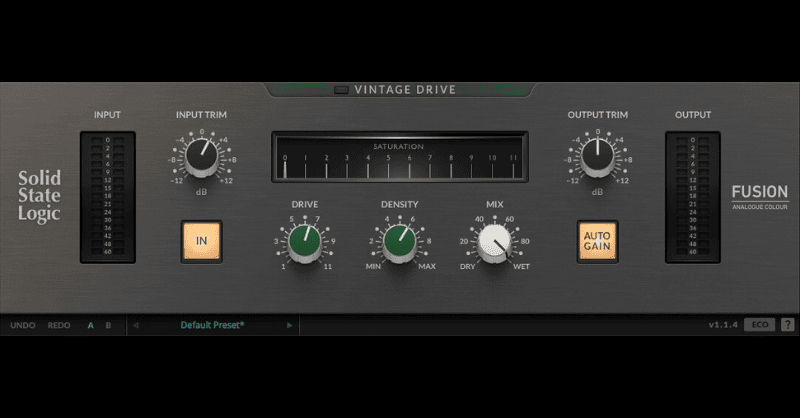This screenshot has width=800, height=418.
Task: Click the Redo button
Action: coord(59,325)
